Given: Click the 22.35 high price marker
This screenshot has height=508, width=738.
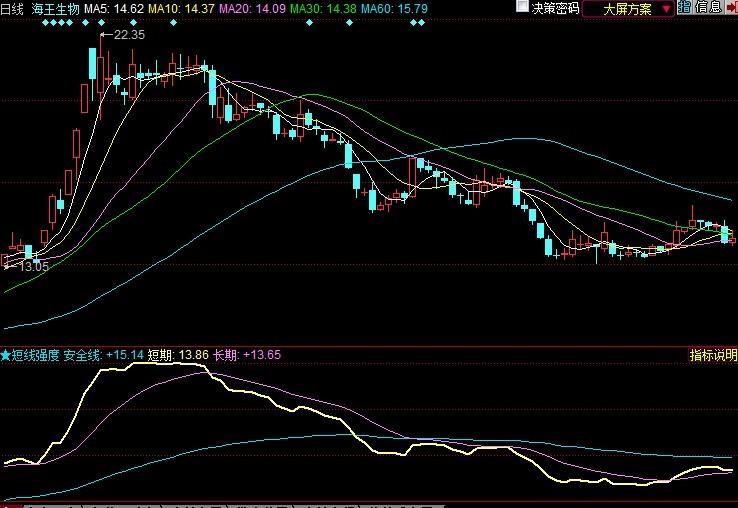Looking at the screenshot, I should (128, 35).
